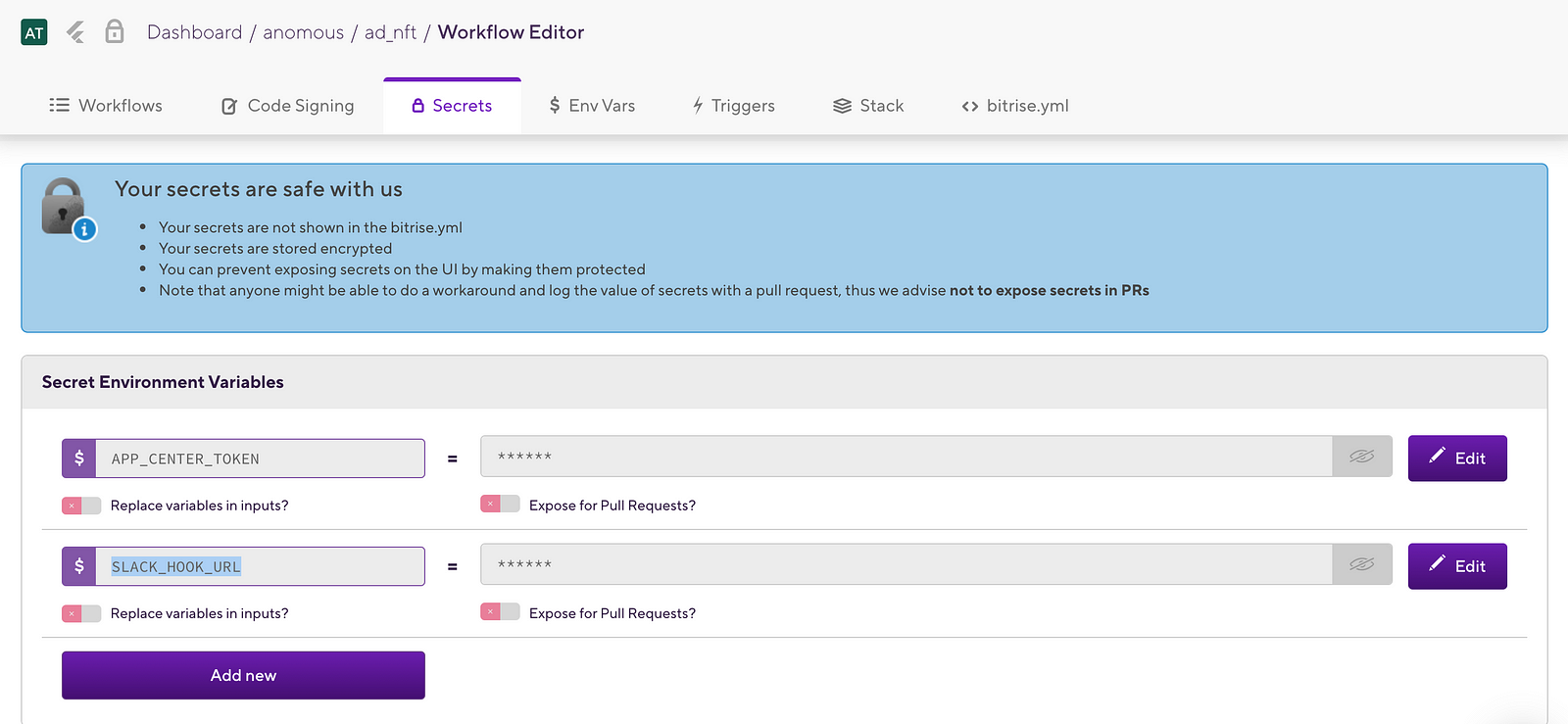Select the Secrets tab

452,106
